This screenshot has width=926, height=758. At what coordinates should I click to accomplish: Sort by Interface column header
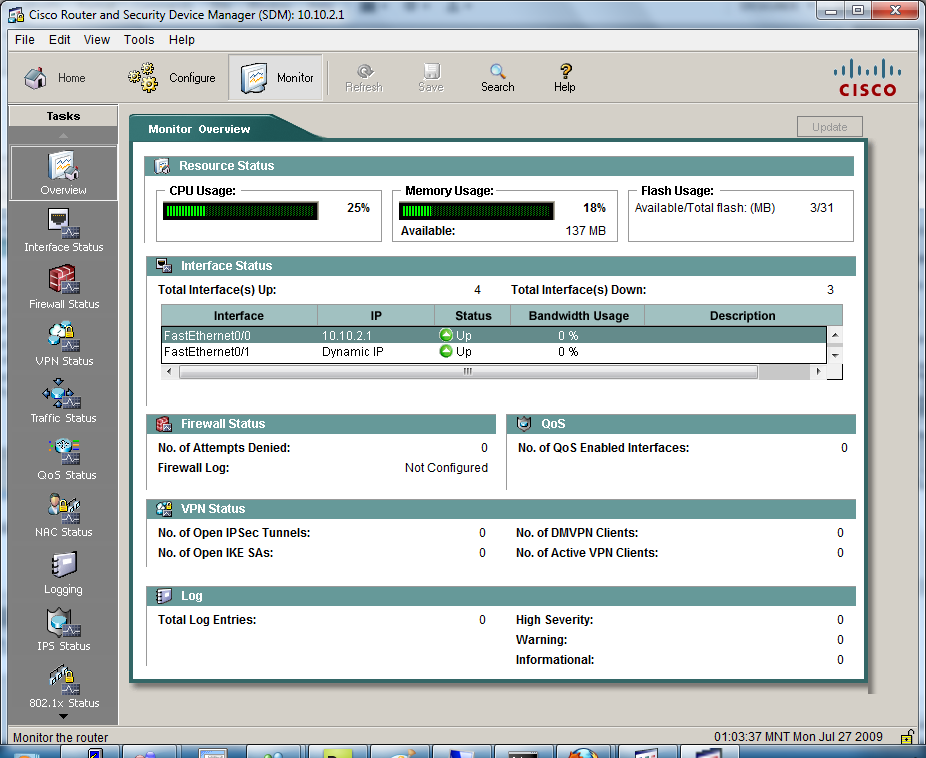(239, 316)
